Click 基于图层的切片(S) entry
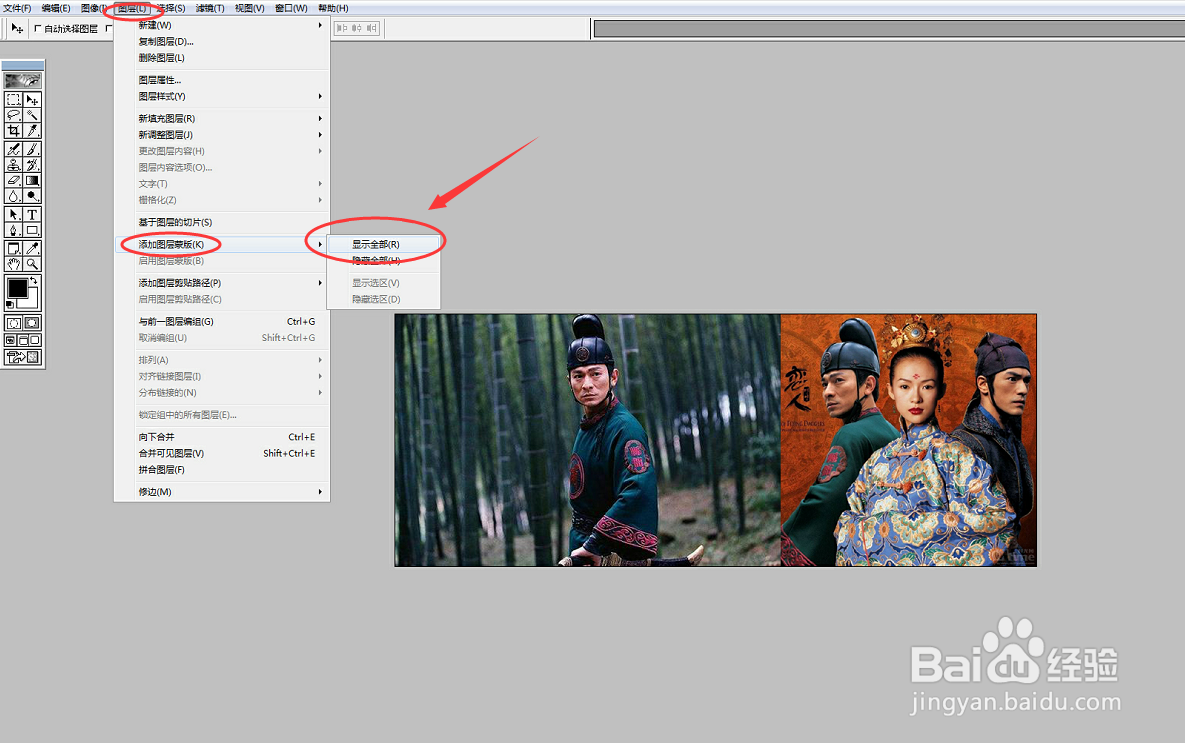1185x743 pixels. (221, 222)
